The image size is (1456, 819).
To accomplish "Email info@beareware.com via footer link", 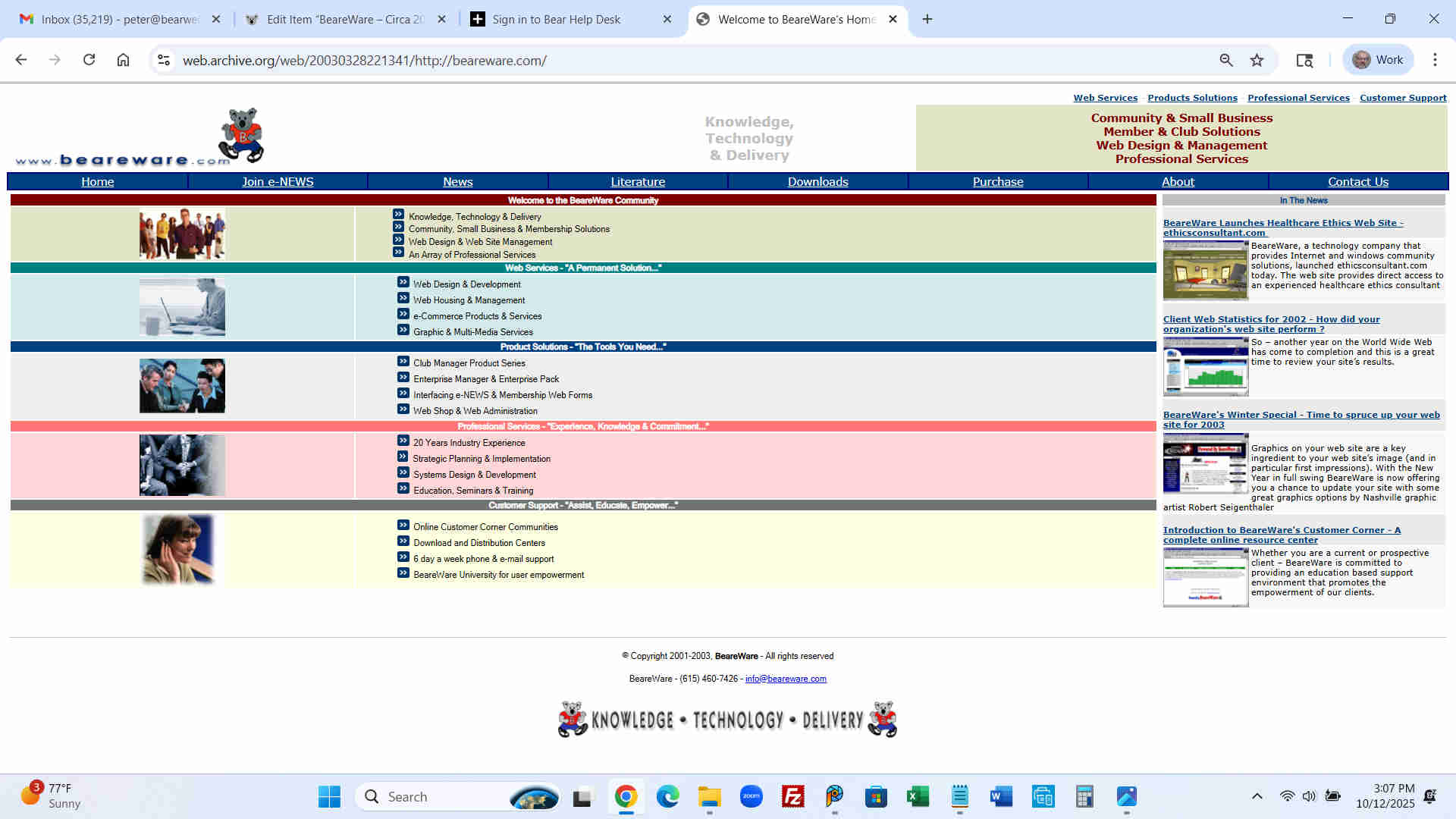I will coord(786,679).
